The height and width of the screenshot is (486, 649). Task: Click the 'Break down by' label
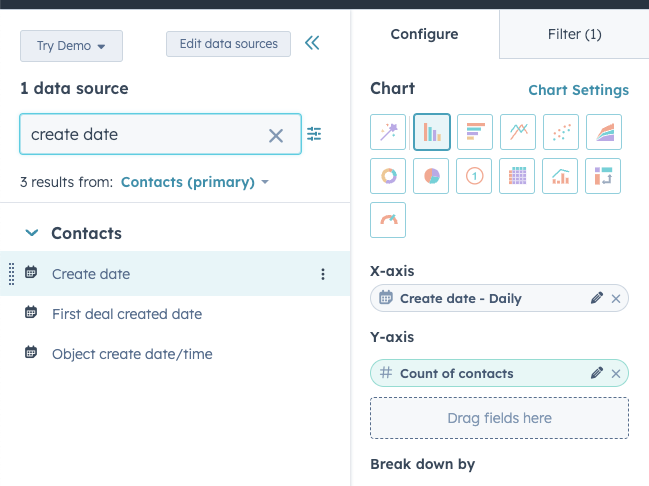point(423,464)
